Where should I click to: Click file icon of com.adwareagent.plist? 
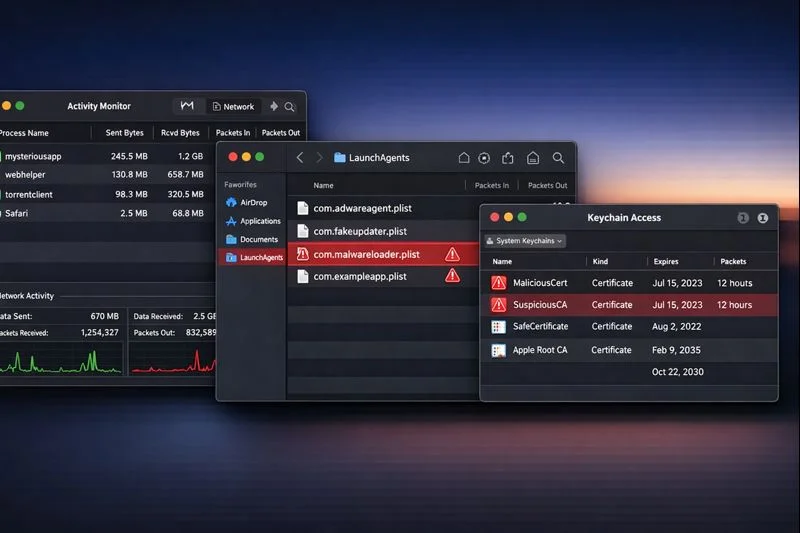click(x=303, y=208)
